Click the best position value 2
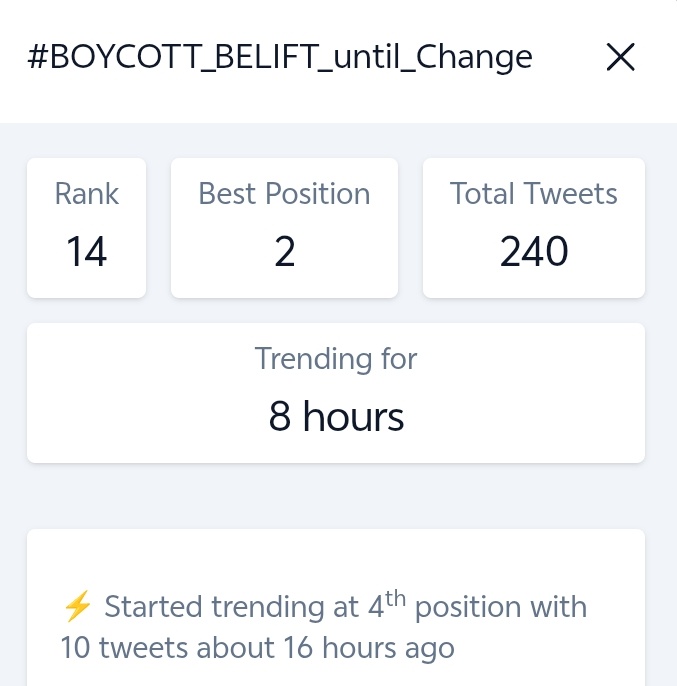677x686 pixels. coord(284,252)
